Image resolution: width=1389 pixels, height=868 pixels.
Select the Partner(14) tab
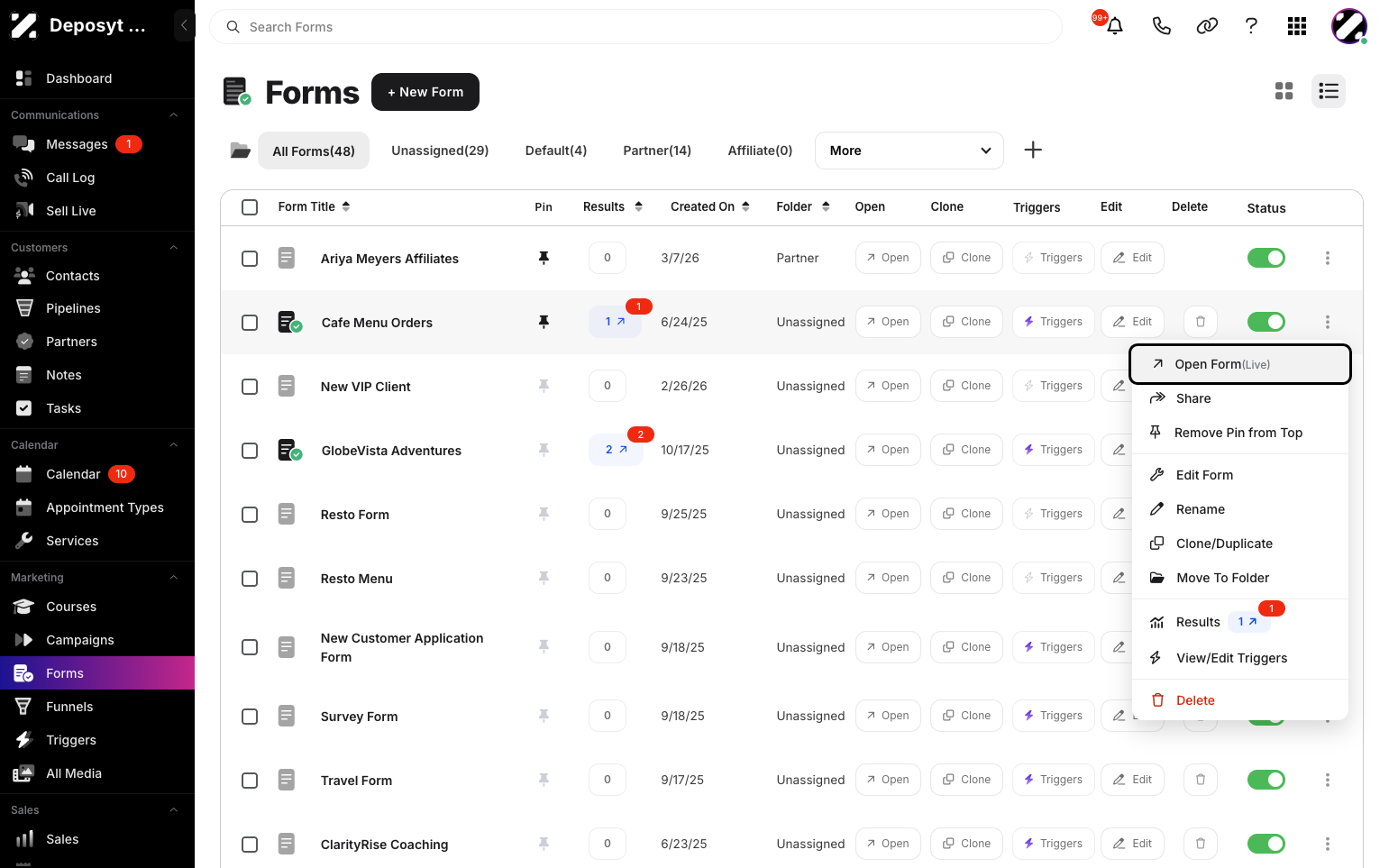pos(657,151)
